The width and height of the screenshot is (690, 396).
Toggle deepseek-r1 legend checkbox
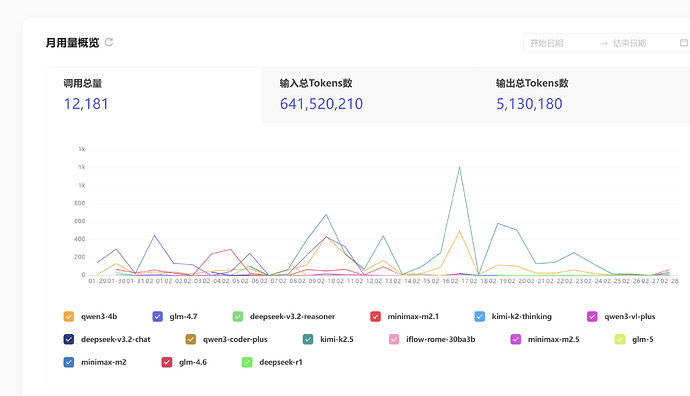[x=247, y=362]
